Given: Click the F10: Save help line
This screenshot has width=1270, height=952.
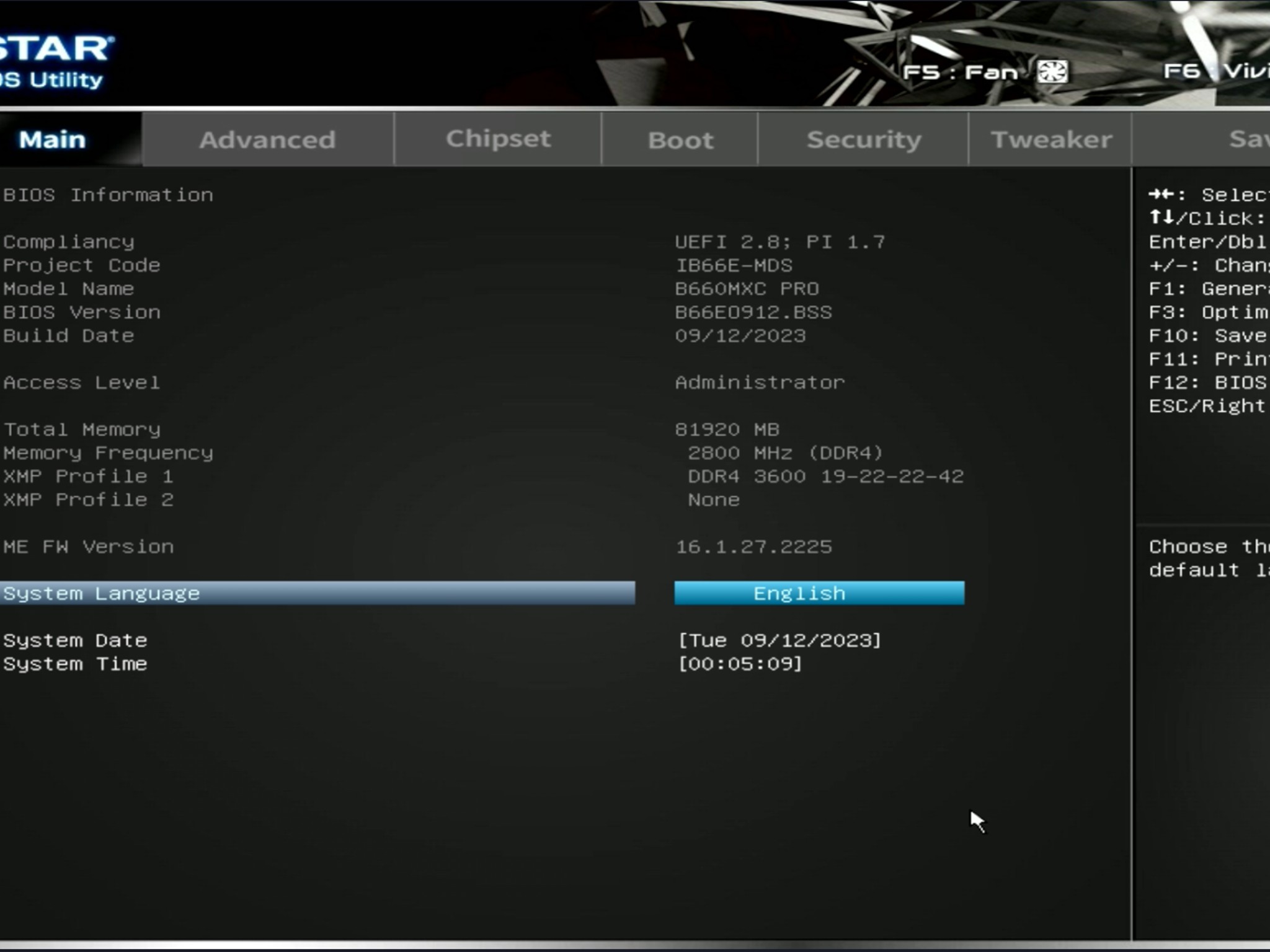Looking at the screenshot, I should (x=1207, y=335).
